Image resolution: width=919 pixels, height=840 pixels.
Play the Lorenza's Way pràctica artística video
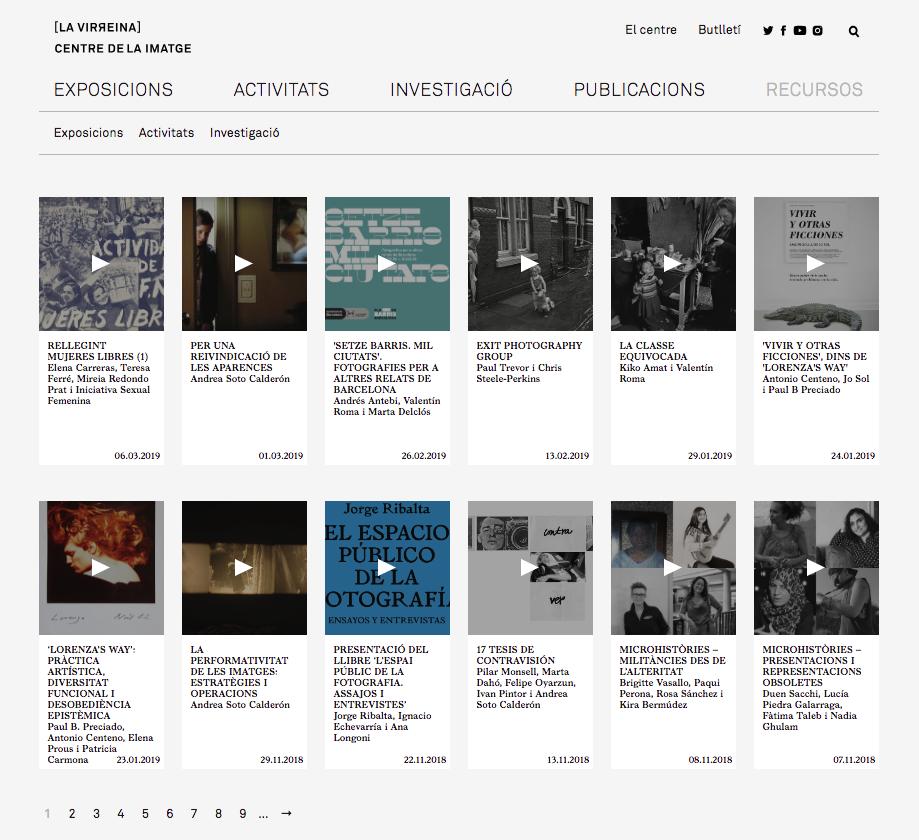[101, 567]
